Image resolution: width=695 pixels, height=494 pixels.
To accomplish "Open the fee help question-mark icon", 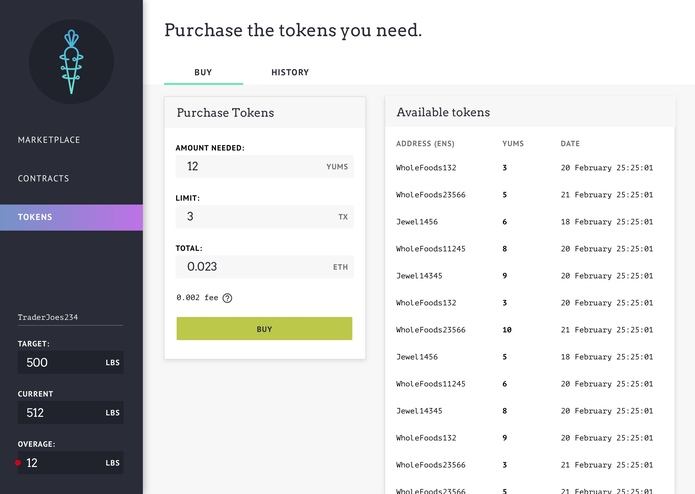I will point(227,298).
